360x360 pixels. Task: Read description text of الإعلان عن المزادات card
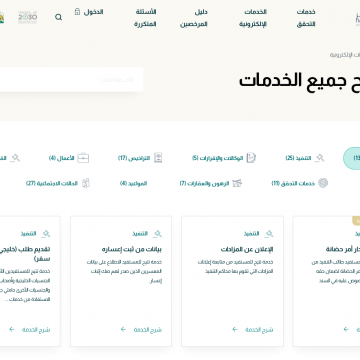(x=235, y=267)
